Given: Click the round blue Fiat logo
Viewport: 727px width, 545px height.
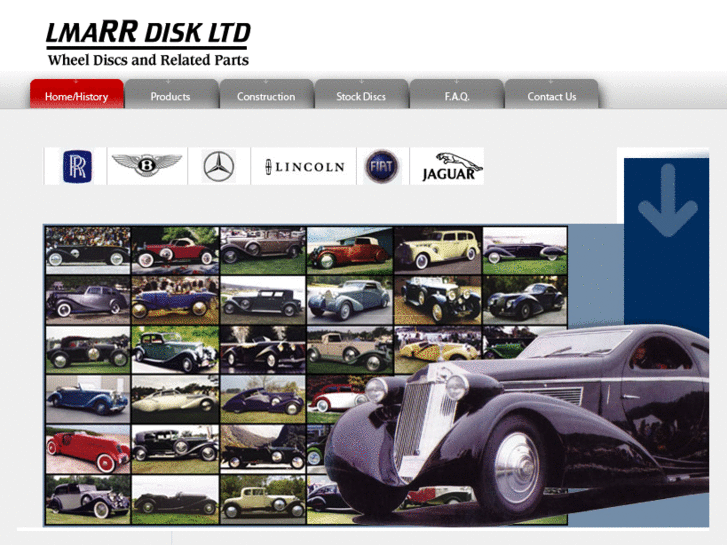Looking at the screenshot, I should pos(382,166).
